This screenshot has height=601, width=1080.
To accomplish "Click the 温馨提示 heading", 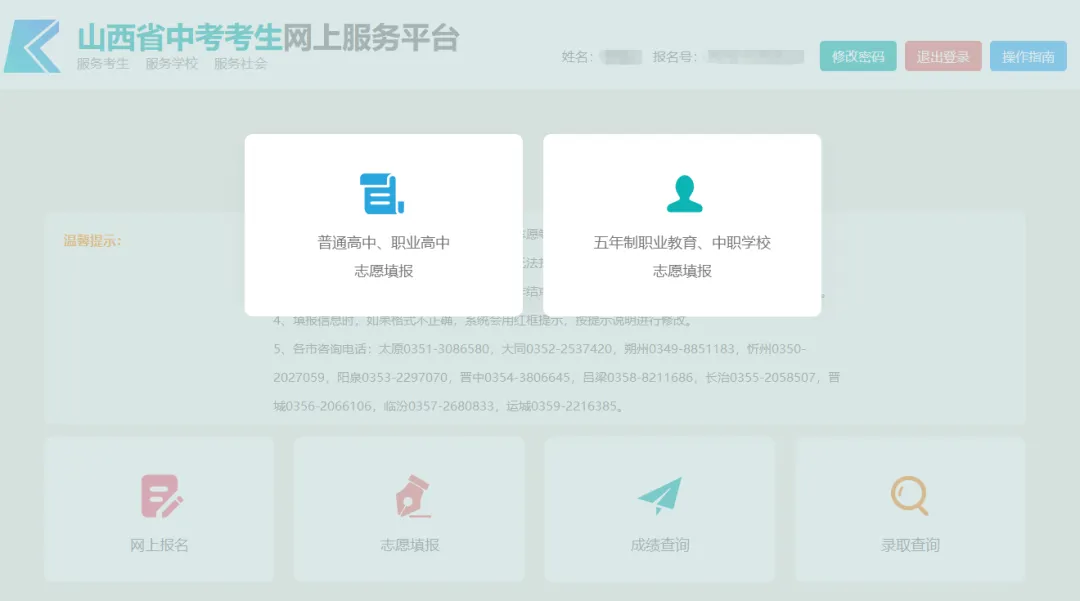I will point(92,241).
